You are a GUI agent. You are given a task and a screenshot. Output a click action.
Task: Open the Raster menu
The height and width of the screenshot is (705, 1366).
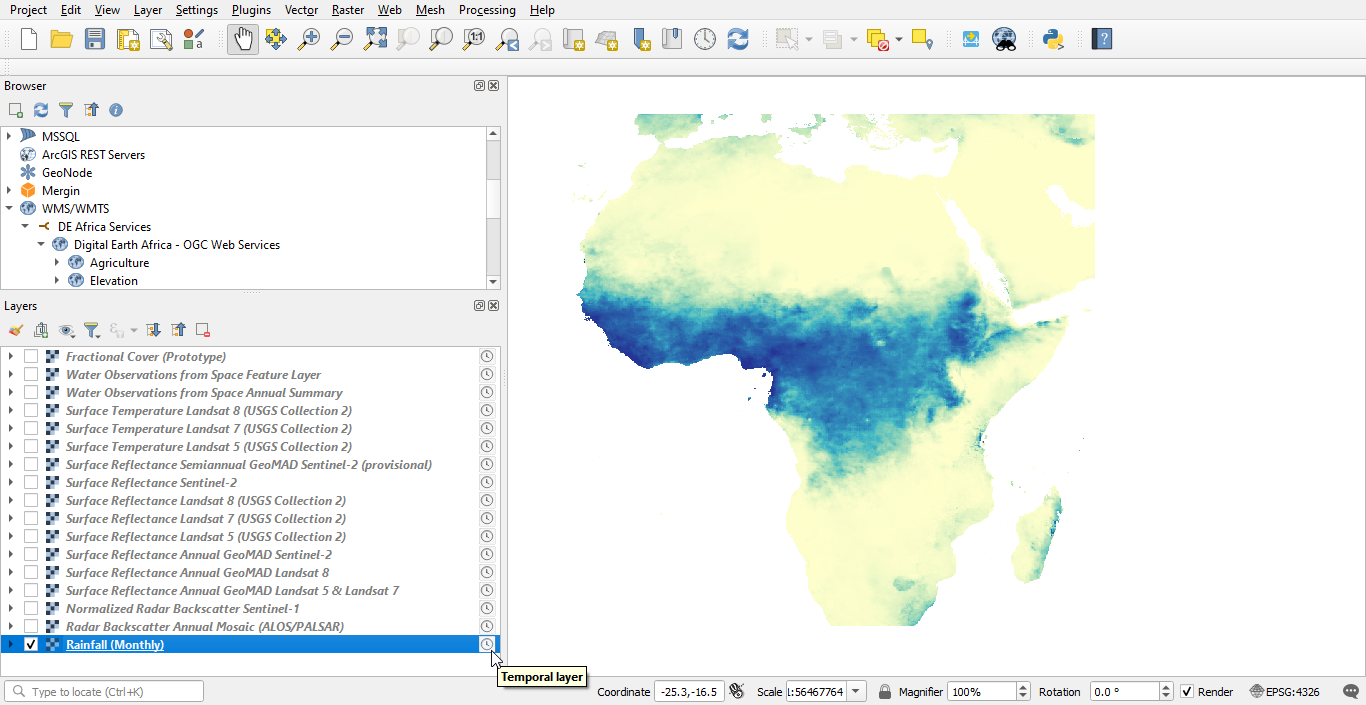tap(347, 10)
